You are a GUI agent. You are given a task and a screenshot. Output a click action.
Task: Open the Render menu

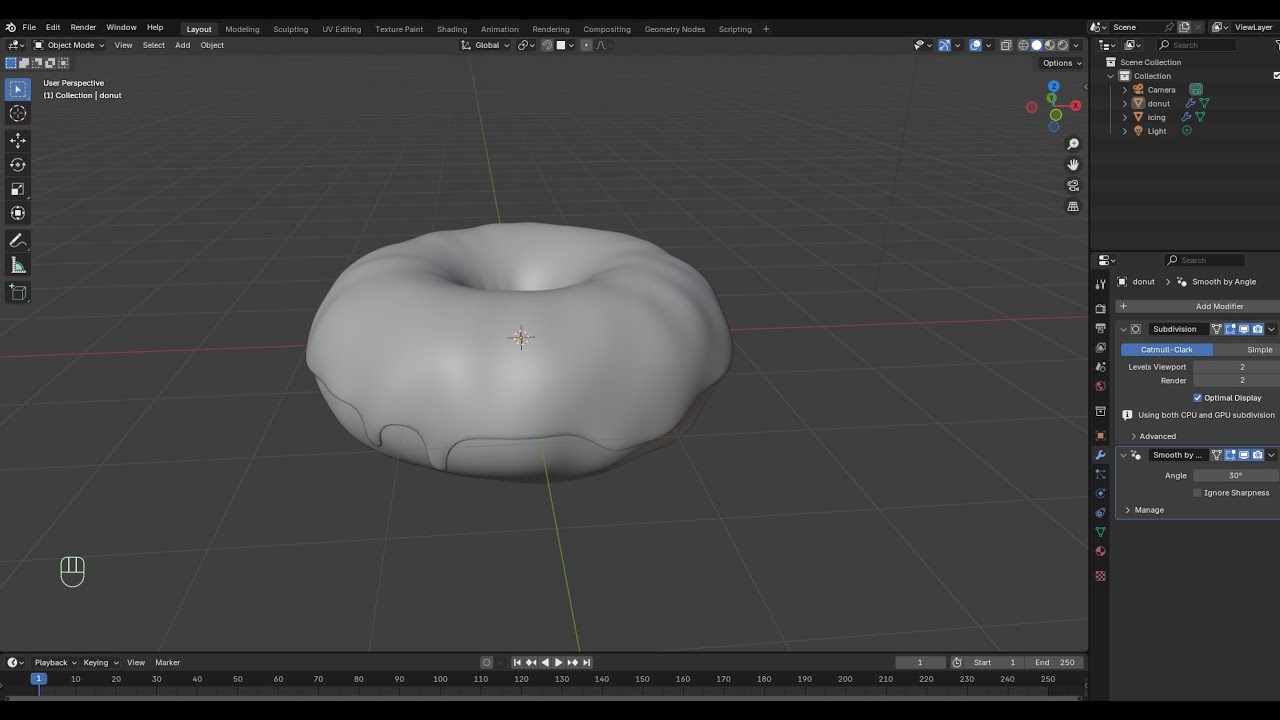pyautogui.click(x=83, y=28)
